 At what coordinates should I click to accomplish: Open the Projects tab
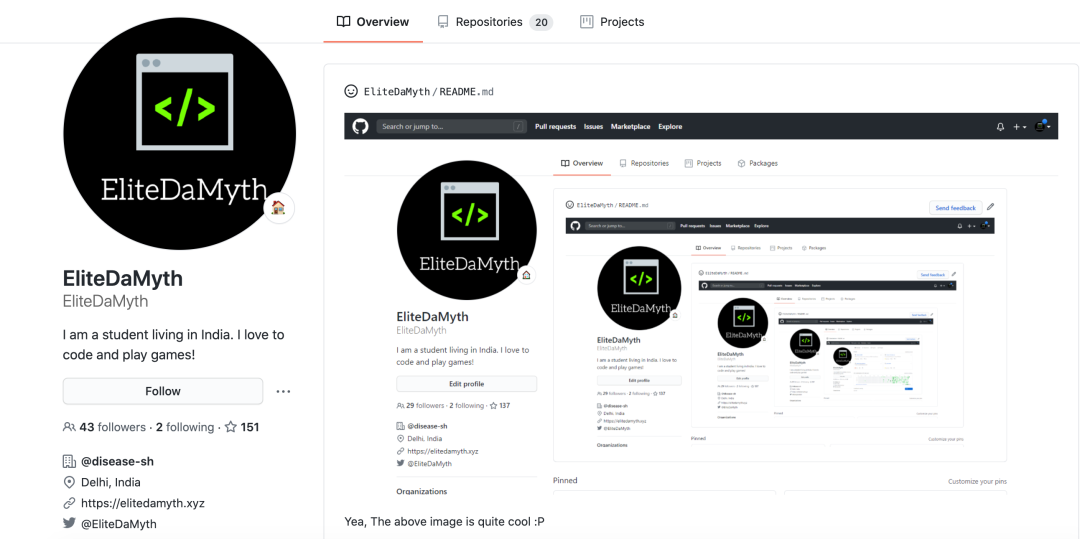coord(612,22)
